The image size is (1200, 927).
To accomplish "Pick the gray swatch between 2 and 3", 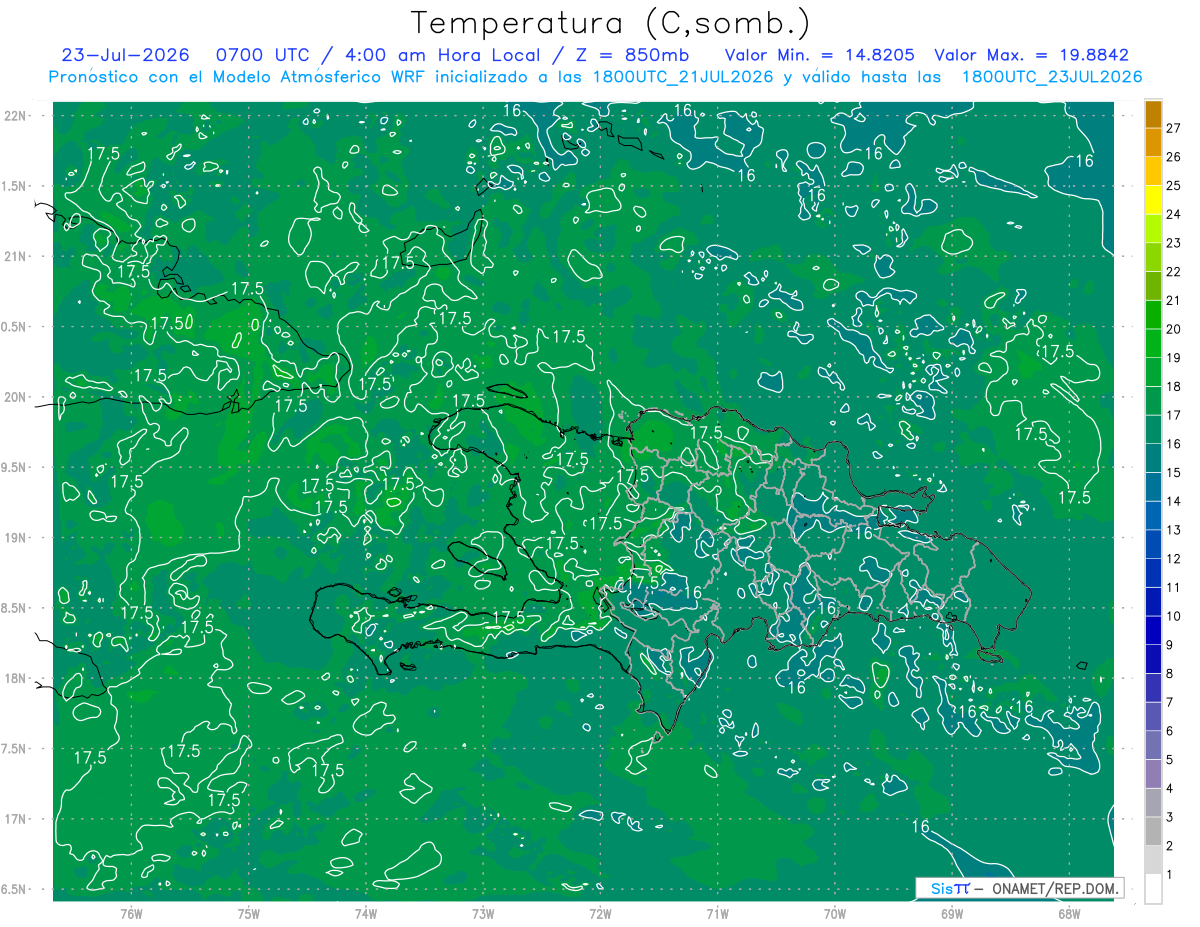I will (1153, 832).
